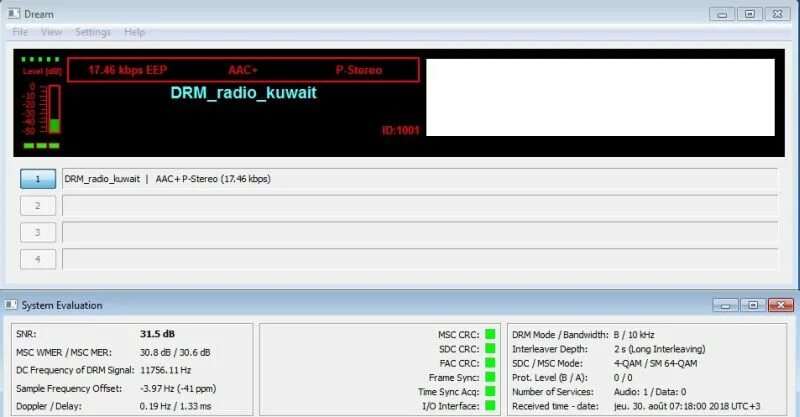
Task: Click the SDC CRC green indicator
Action: point(490,349)
